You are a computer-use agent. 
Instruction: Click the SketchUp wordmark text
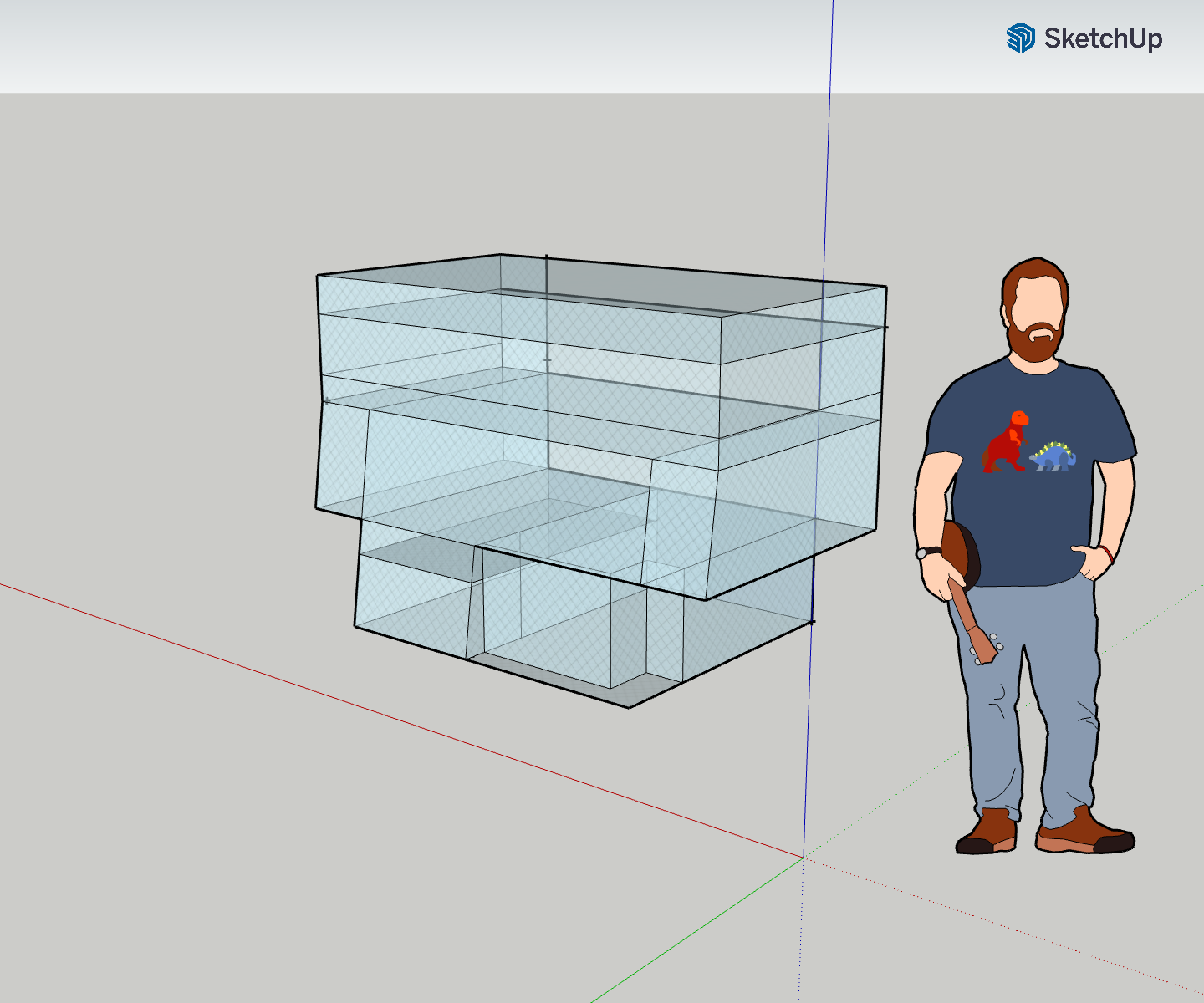(1103, 38)
